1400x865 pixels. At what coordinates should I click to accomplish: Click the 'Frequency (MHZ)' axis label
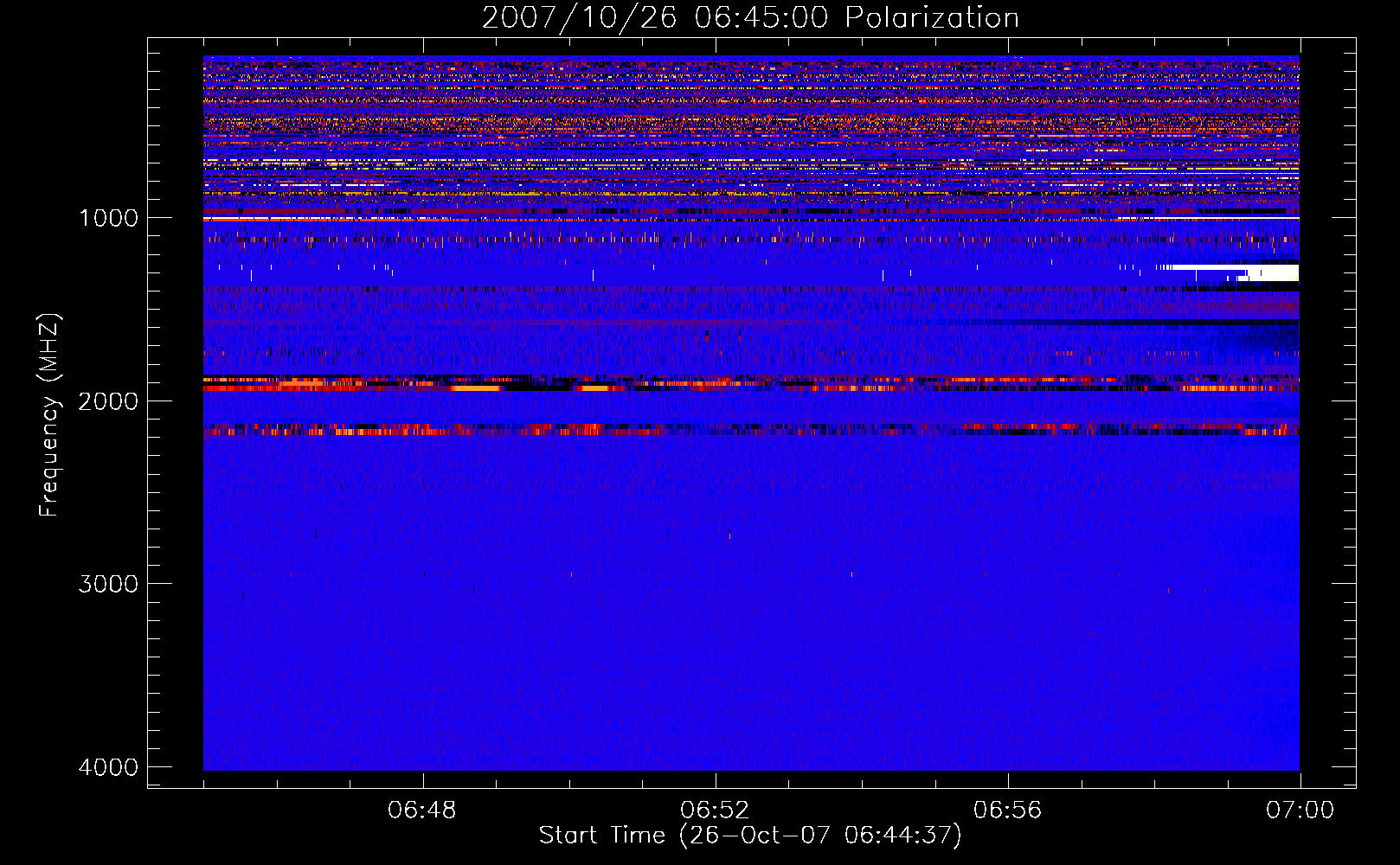coord(50,415)
